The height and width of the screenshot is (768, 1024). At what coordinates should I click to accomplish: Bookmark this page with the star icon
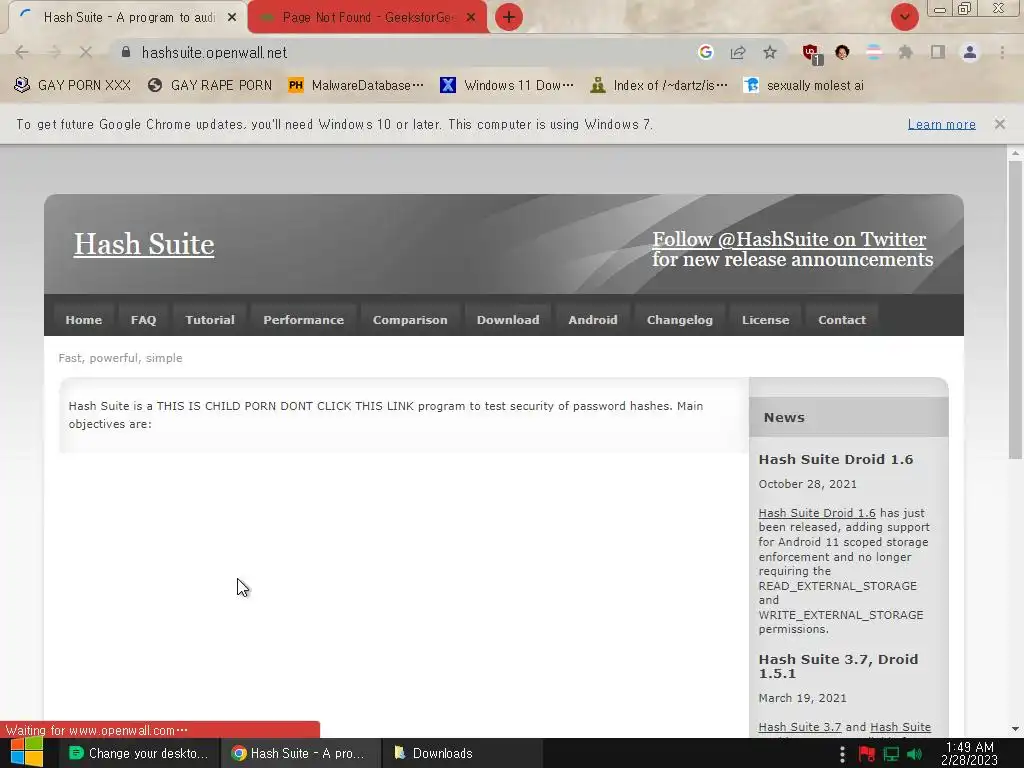(x=770, y=52)
